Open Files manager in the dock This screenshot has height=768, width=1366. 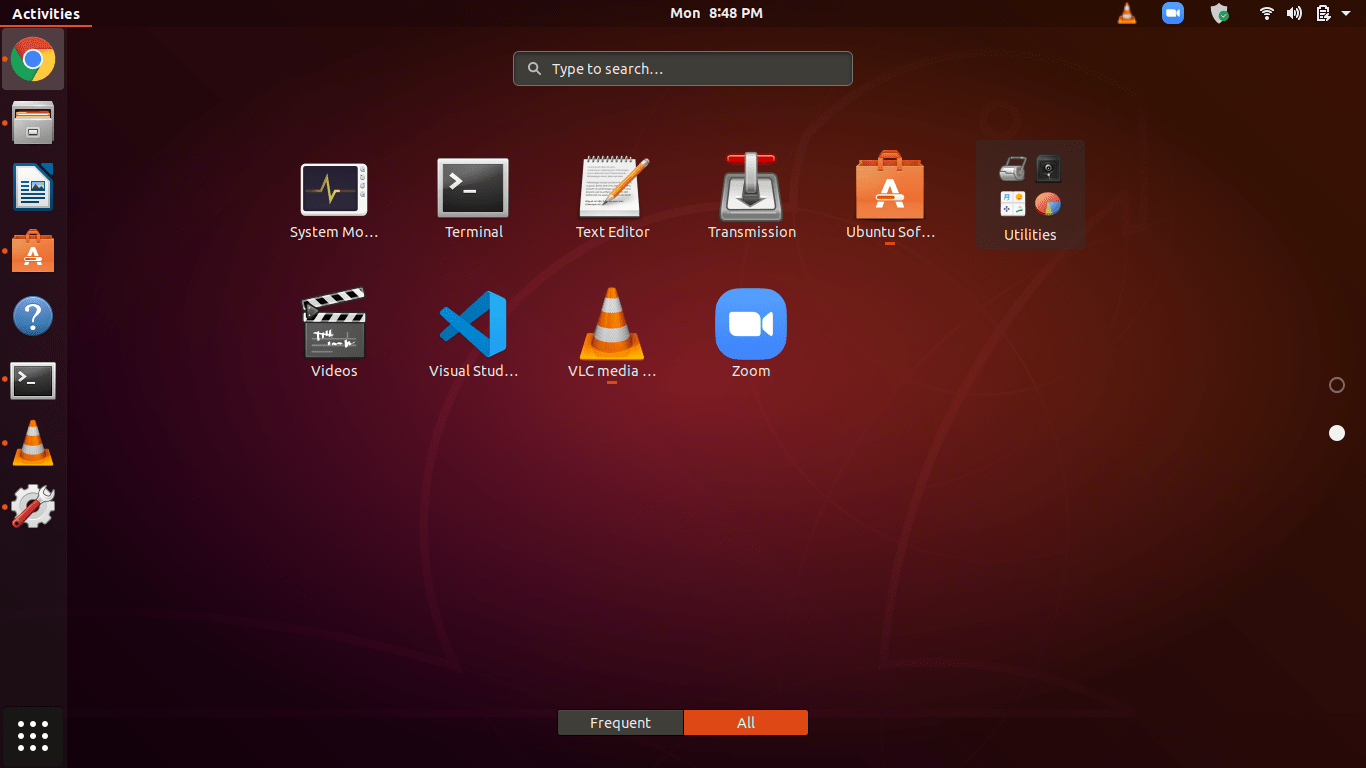[33, 123]
